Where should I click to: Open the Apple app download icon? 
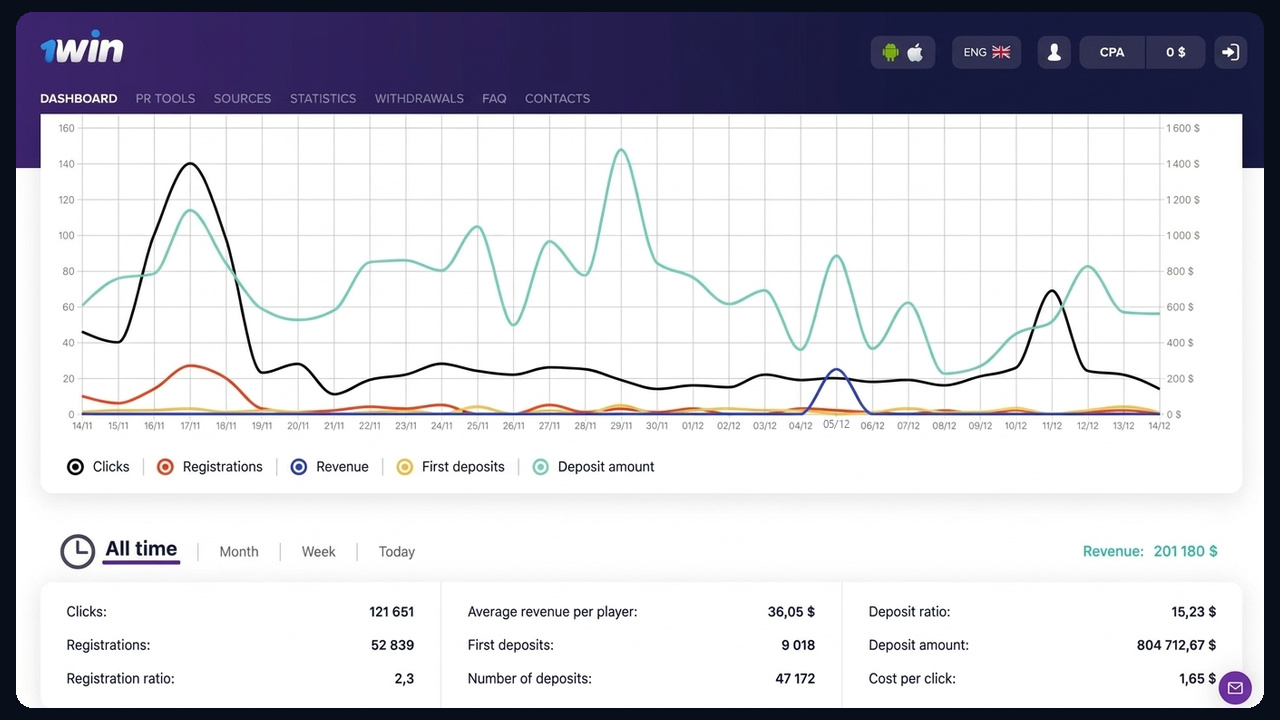coord(915,52)
